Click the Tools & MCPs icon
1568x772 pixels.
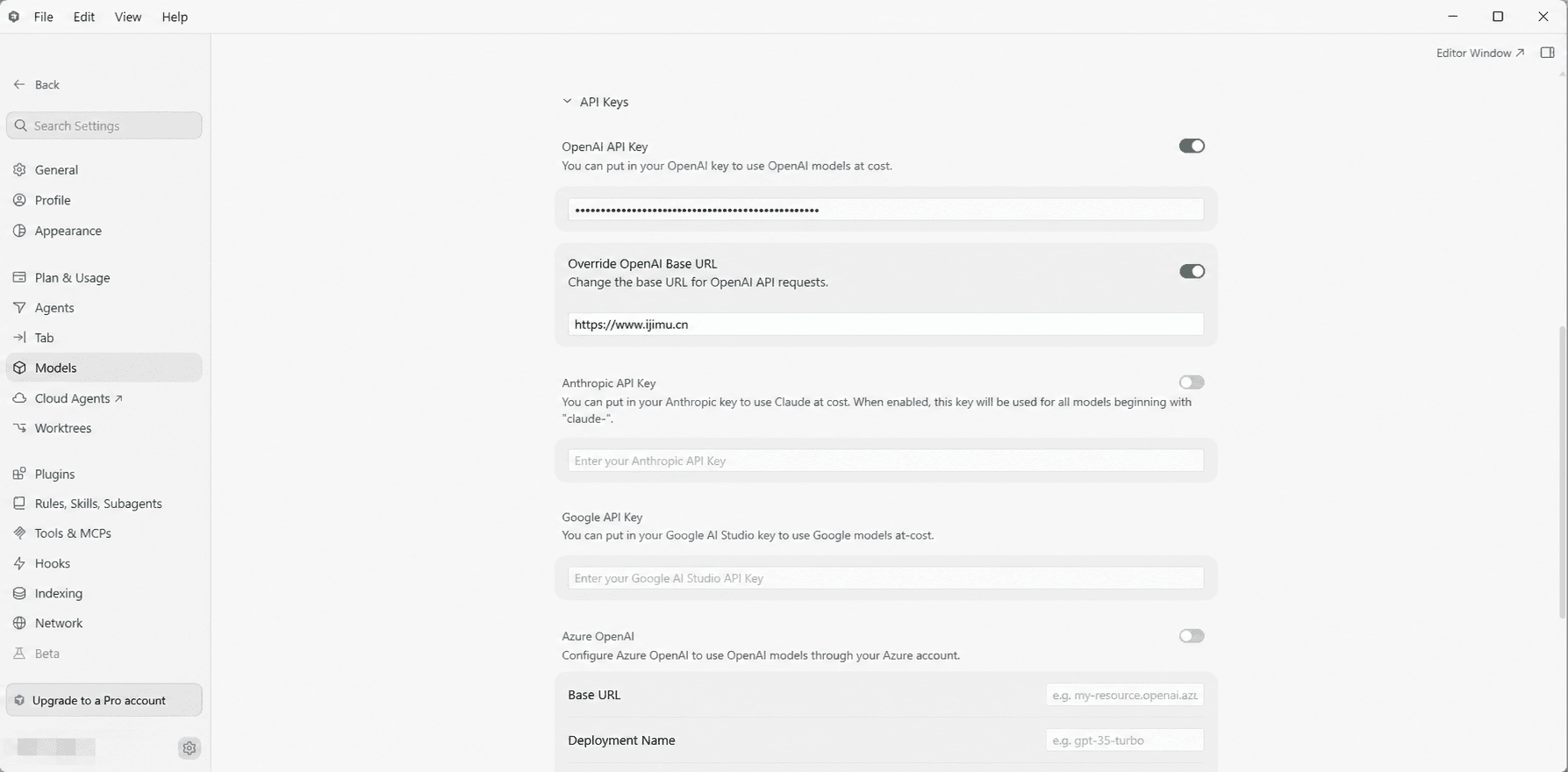pos(19,533)
